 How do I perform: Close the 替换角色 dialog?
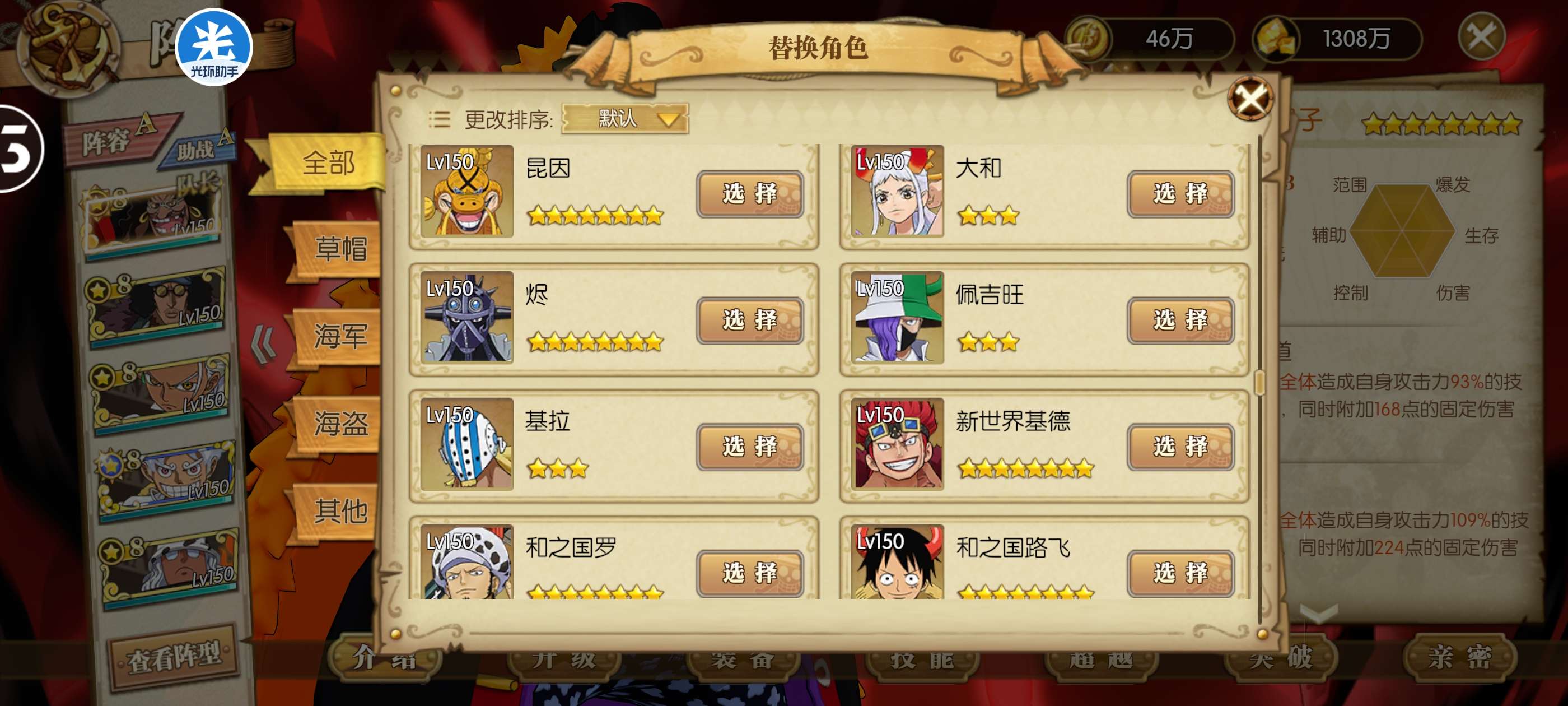click(1250, 97)
